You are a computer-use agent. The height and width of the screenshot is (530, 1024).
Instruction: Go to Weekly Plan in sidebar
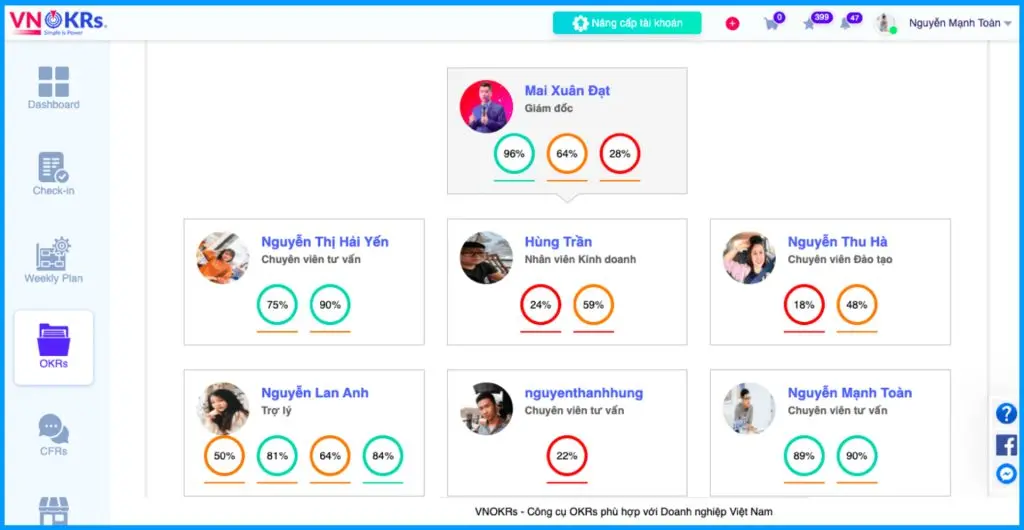pos(53,260)
